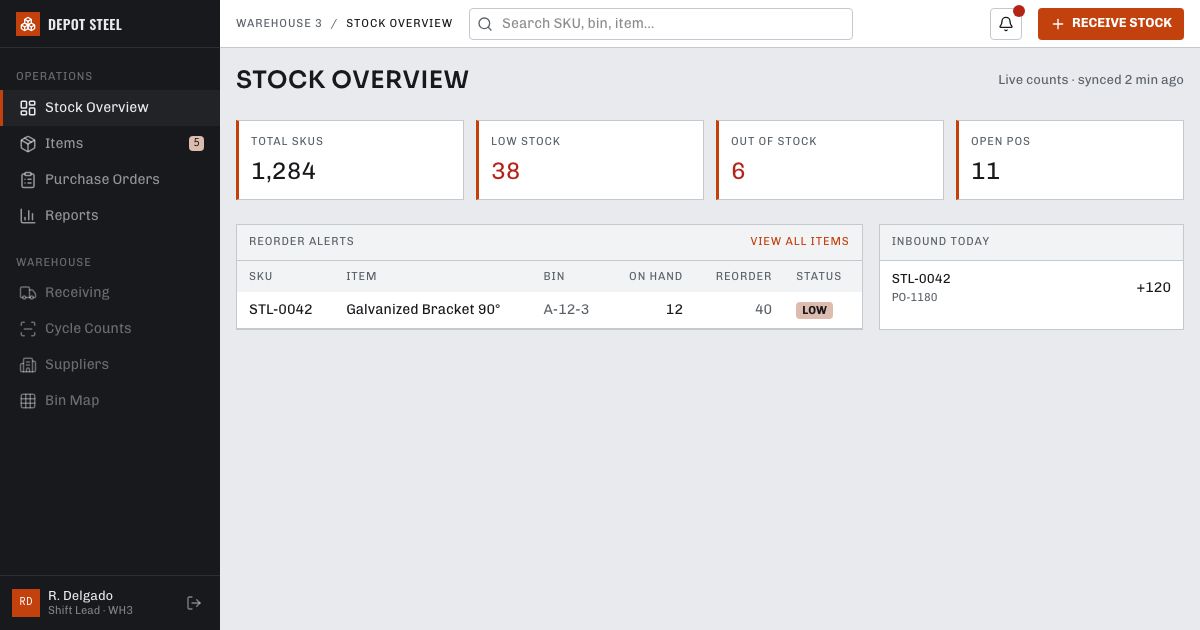Open the Total SKUs card
The width and height of the screenshot is (1200, 630).
click(350, 160)
